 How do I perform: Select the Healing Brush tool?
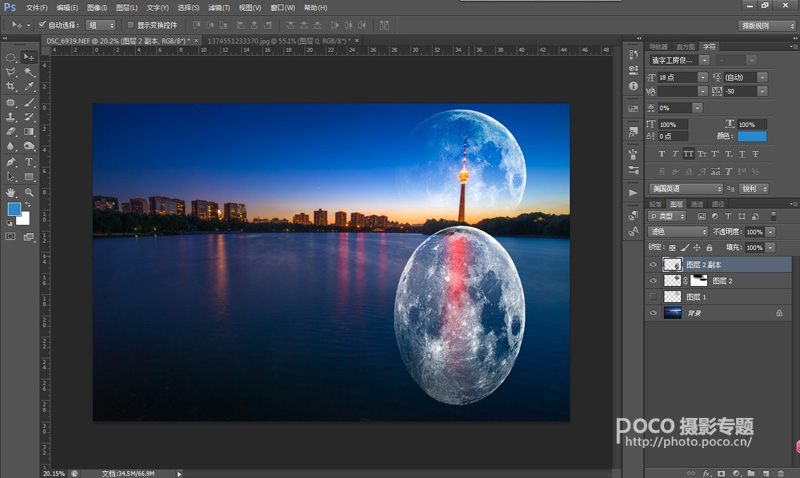[11, 102]
